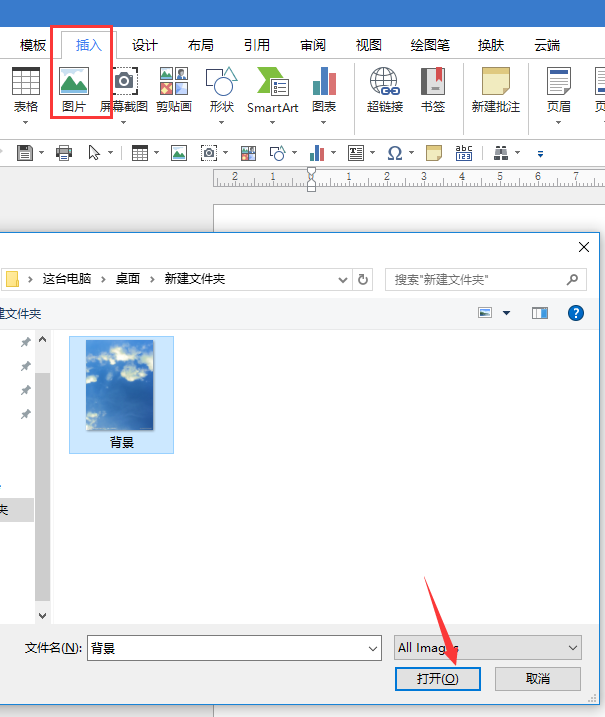Open the 页眉 header tool
The width and height of the screenshot is (605, 717).
(x=558, y=91)
